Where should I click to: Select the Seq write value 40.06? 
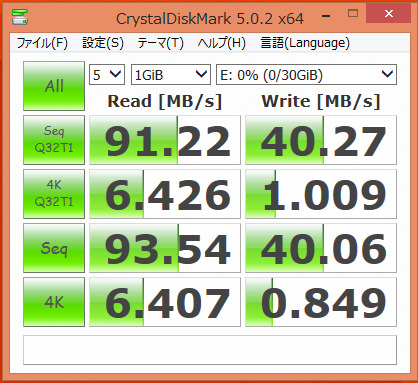pyautogui.click(x=321, y=248)
